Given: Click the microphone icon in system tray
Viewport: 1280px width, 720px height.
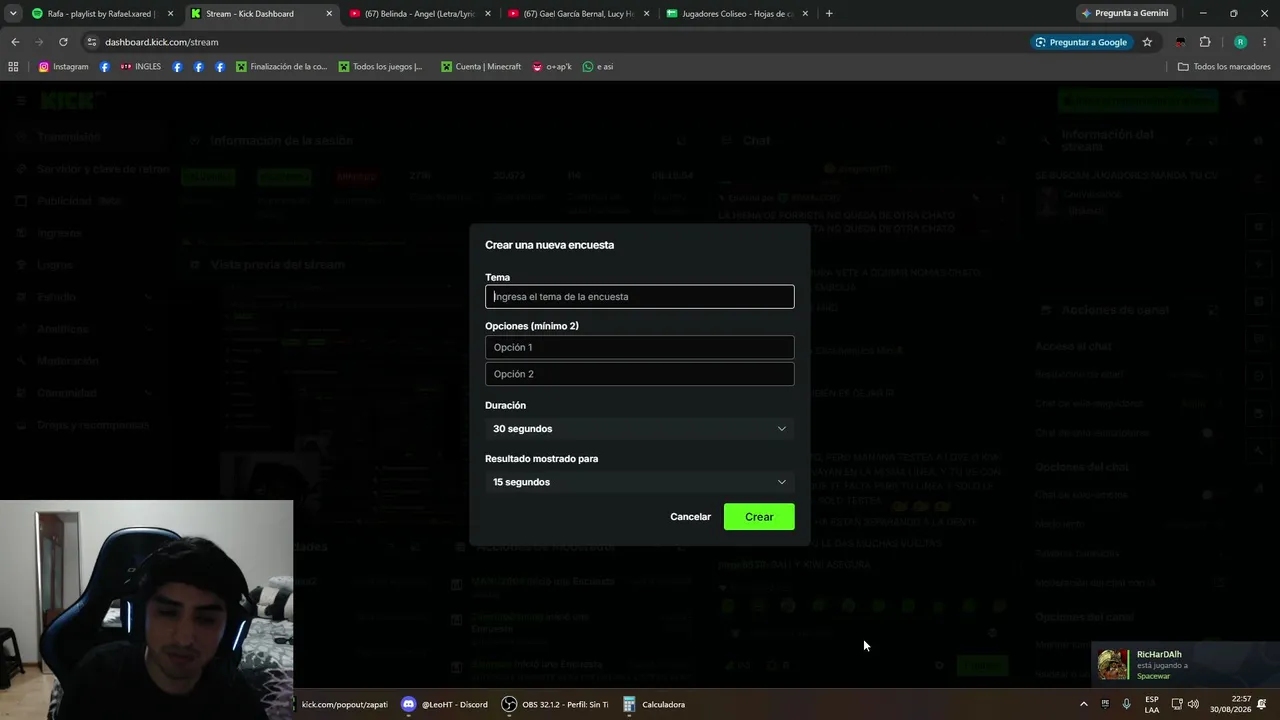Looking at the screenshot, I should (x=1127, y=704).
